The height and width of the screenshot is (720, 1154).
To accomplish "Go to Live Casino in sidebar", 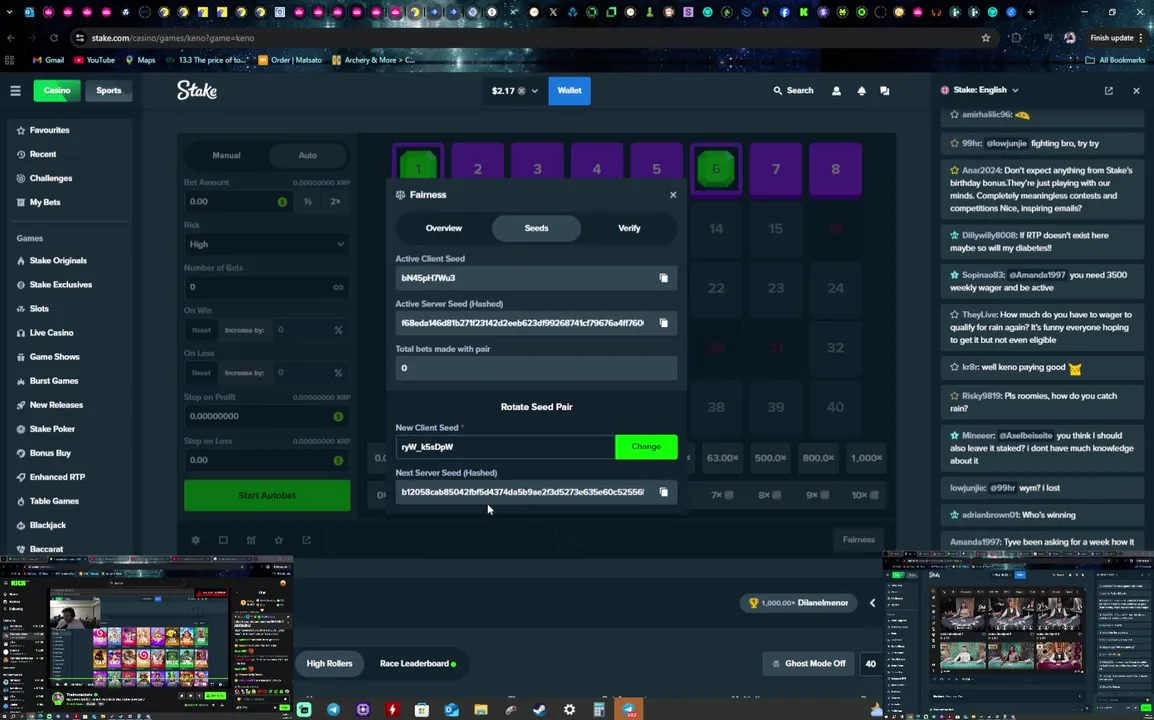I will [x=51, y=333].
